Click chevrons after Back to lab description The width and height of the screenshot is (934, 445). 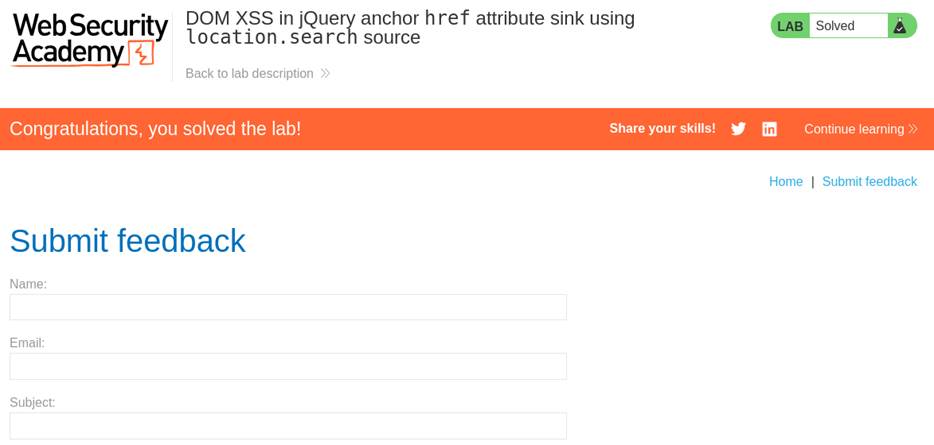coord(325,74)
